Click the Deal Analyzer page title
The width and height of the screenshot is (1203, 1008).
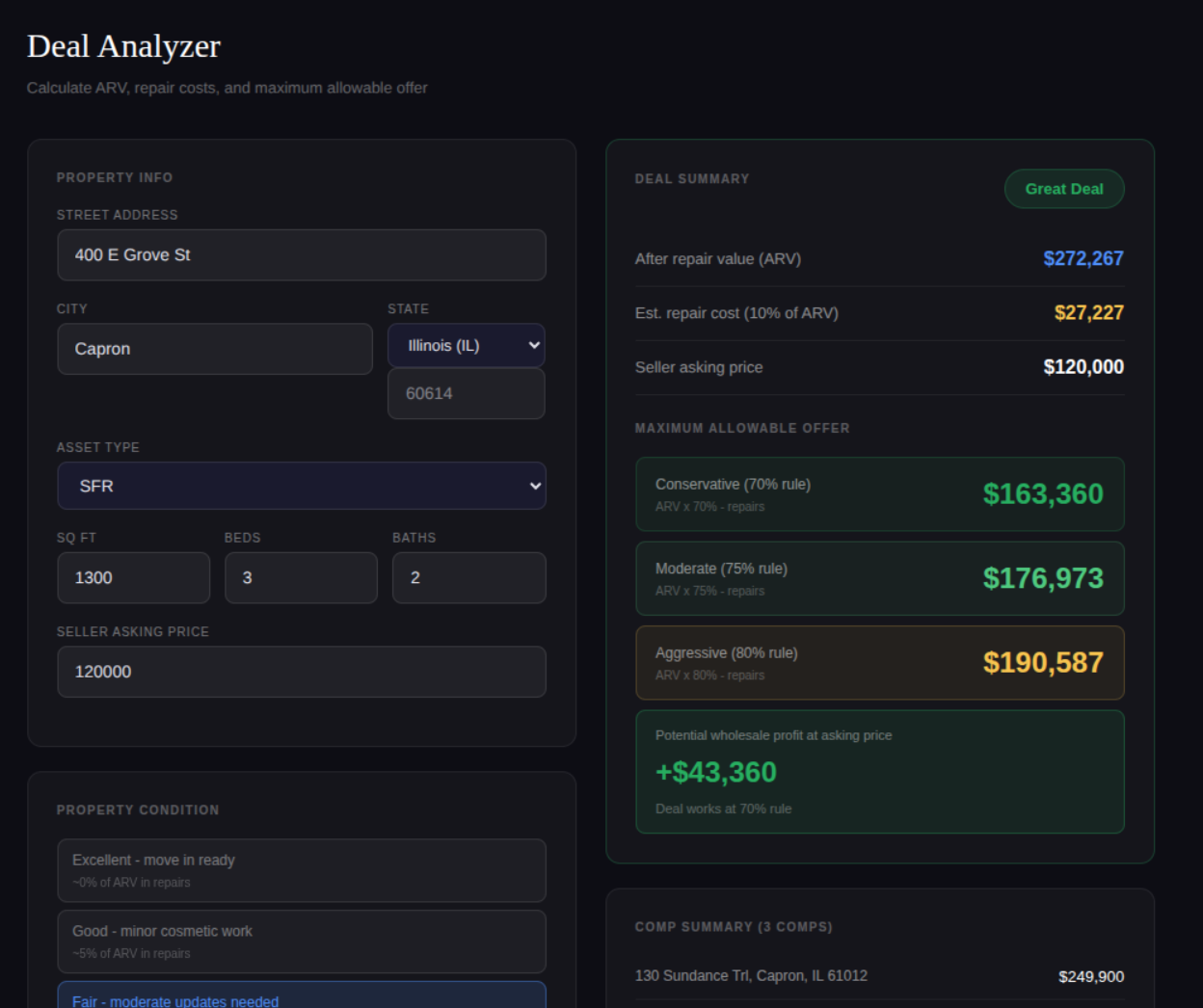(123, 46)
